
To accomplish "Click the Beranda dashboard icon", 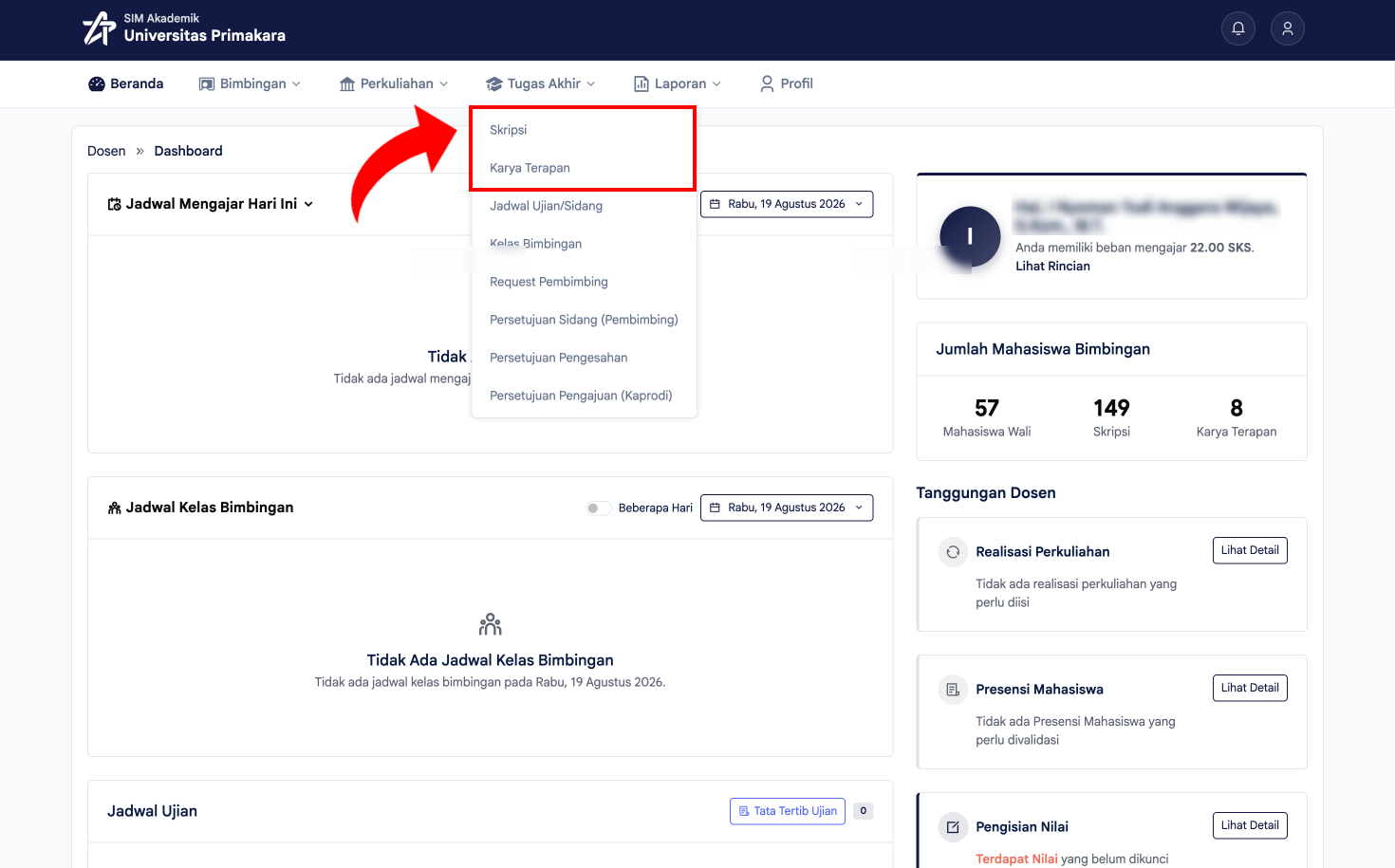I will tap(97, 83).
